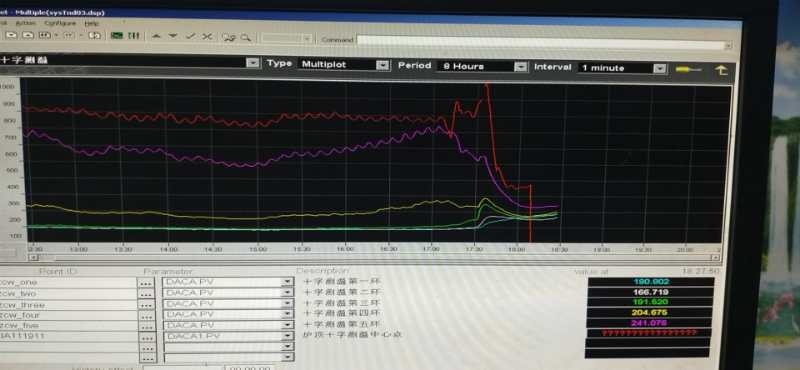800x370 pixels.
Task: Click the browse button next to zcw_two
Action: coord(146,294)
